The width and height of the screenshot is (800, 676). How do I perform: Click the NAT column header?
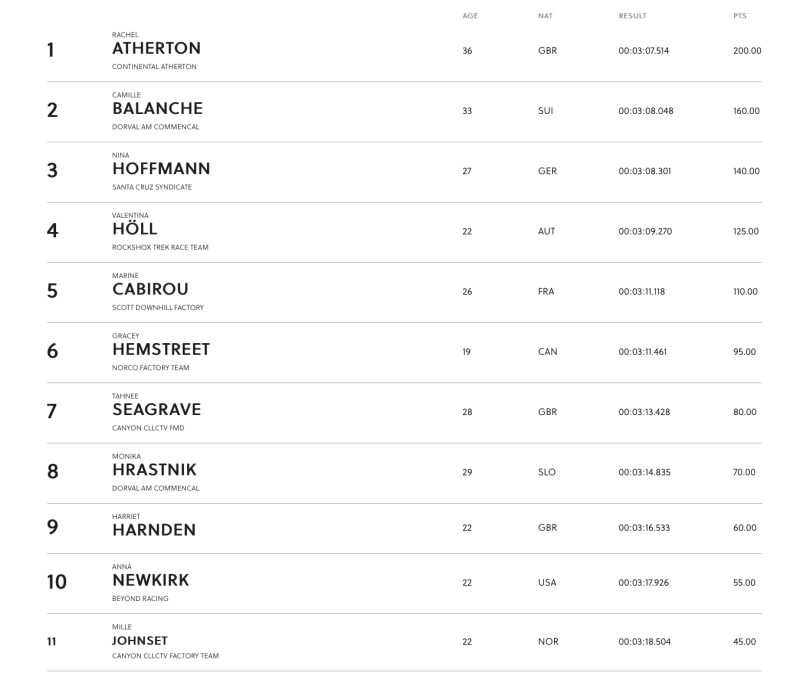click(x=545, y=16)
